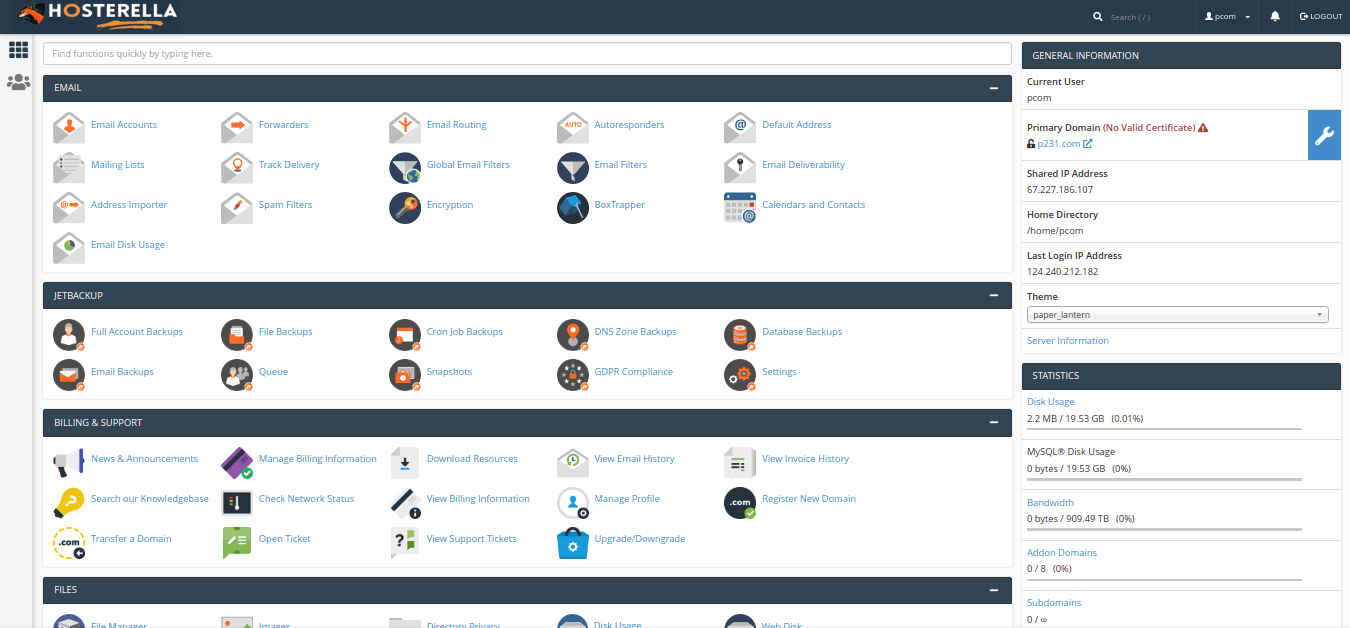Image resolution: width=1350 pixels, height=628 pixels.
Task: Click the Logout button
Action: pos(1320,17)
